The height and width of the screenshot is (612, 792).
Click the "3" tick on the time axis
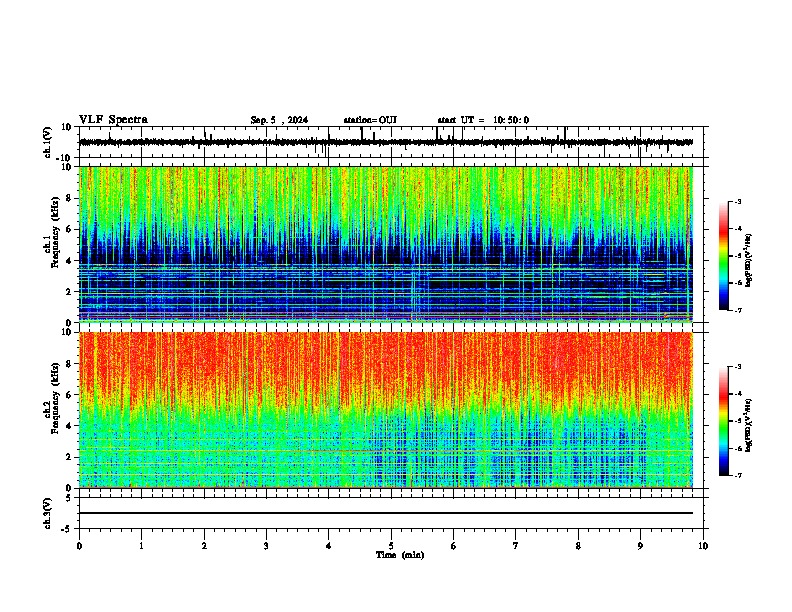click(266, 546)
